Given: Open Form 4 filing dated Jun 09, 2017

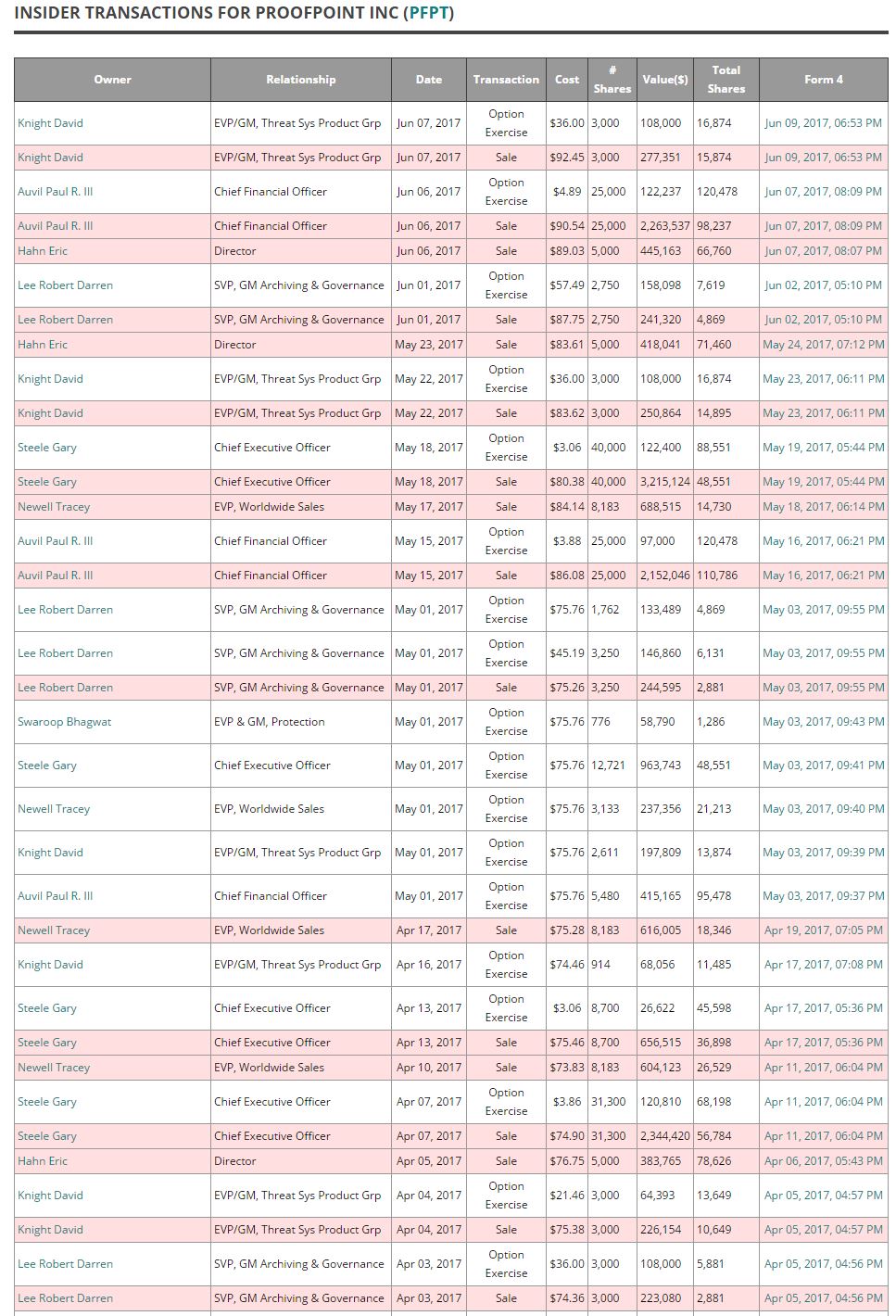Looking at the screenshot, I should click(823, 122).
